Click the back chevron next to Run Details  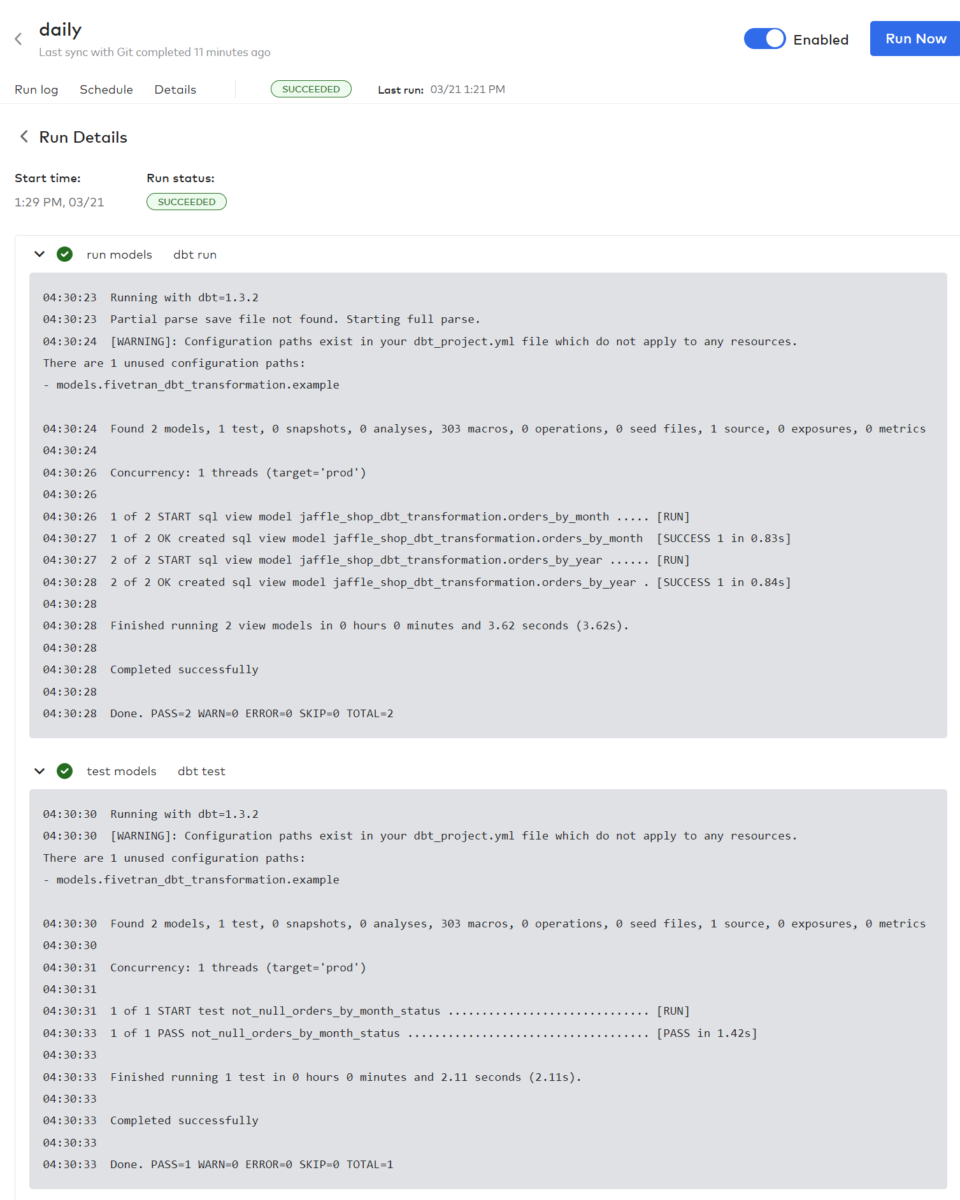[x=23, y=136]
